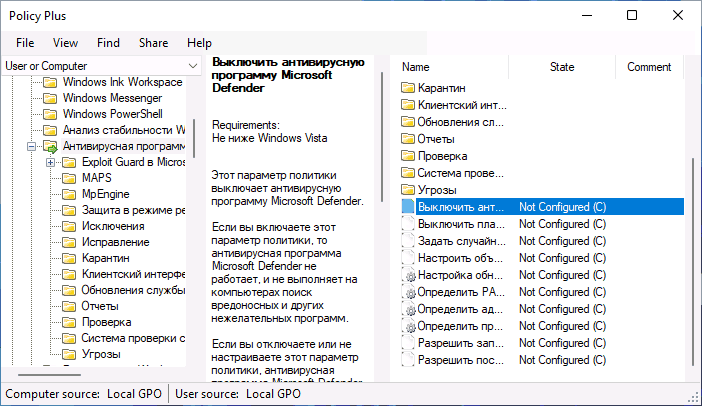This screenshot has height=406, width=702.
Task: Click the Отчеты folder icon in list
Action: tap(408, 139)
